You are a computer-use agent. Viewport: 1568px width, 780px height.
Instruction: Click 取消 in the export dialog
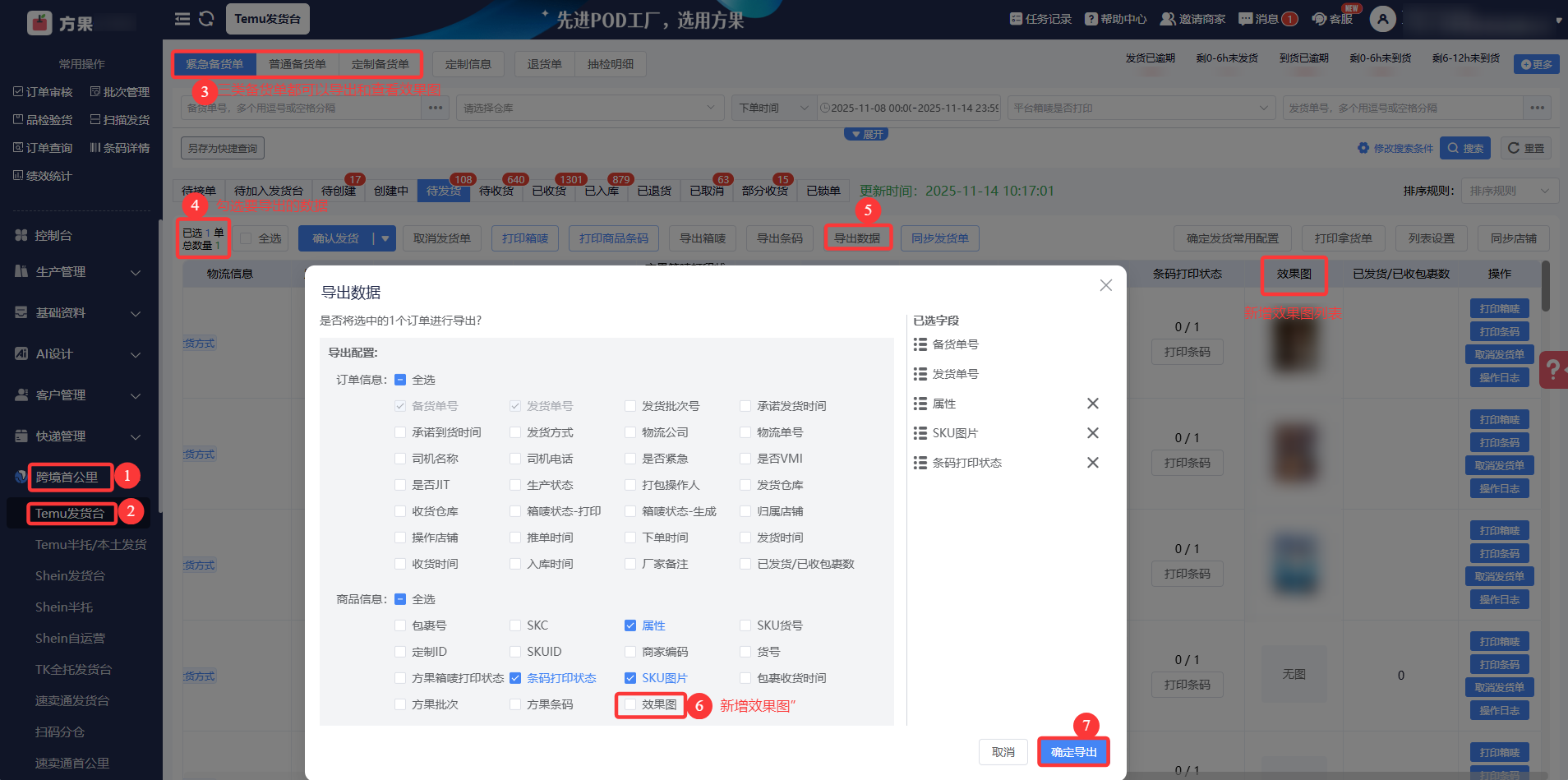click(1003, 752)
